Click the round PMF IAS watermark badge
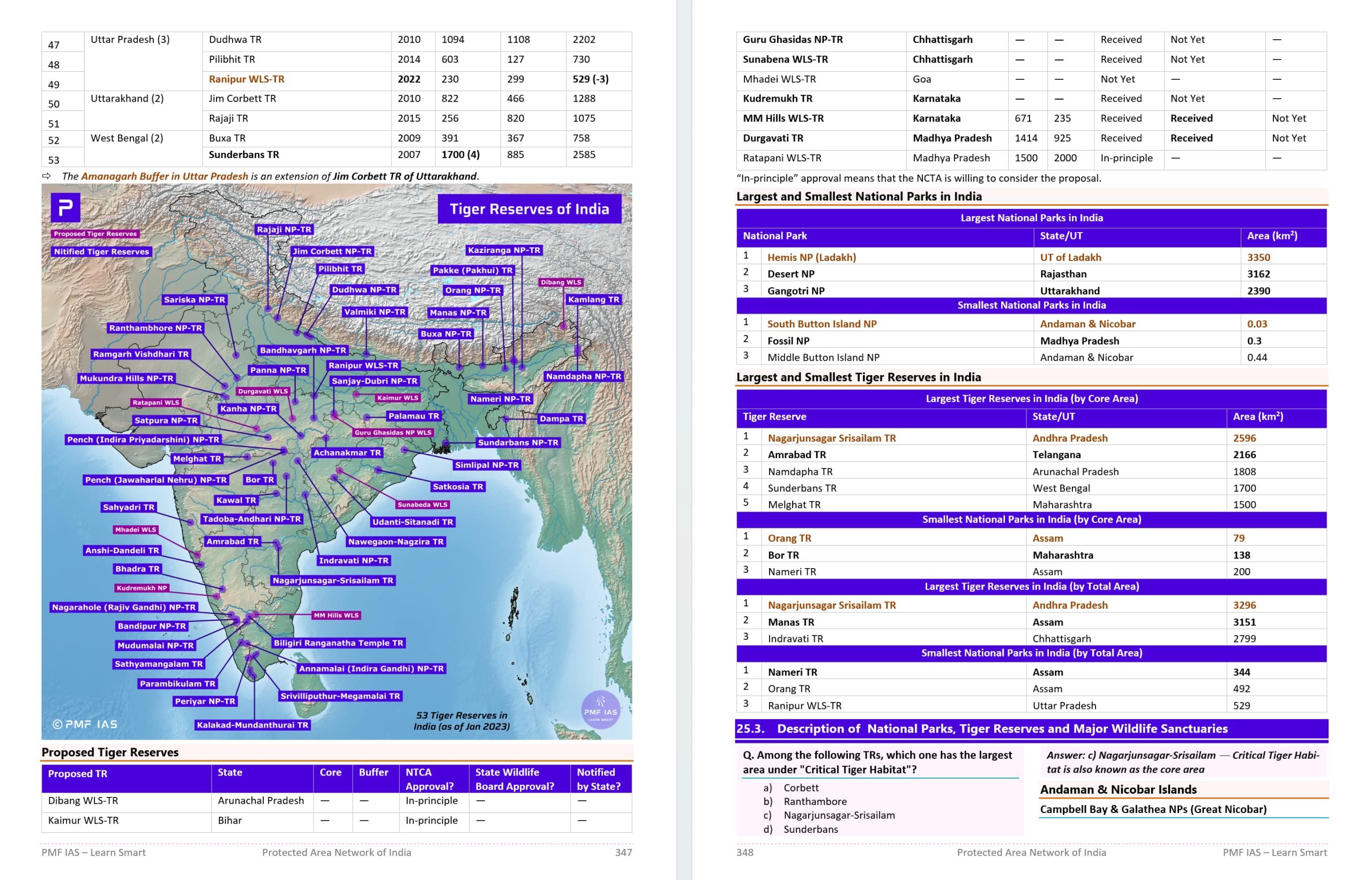Screen dimensions: 1372x880 click(x=600, y=710)
